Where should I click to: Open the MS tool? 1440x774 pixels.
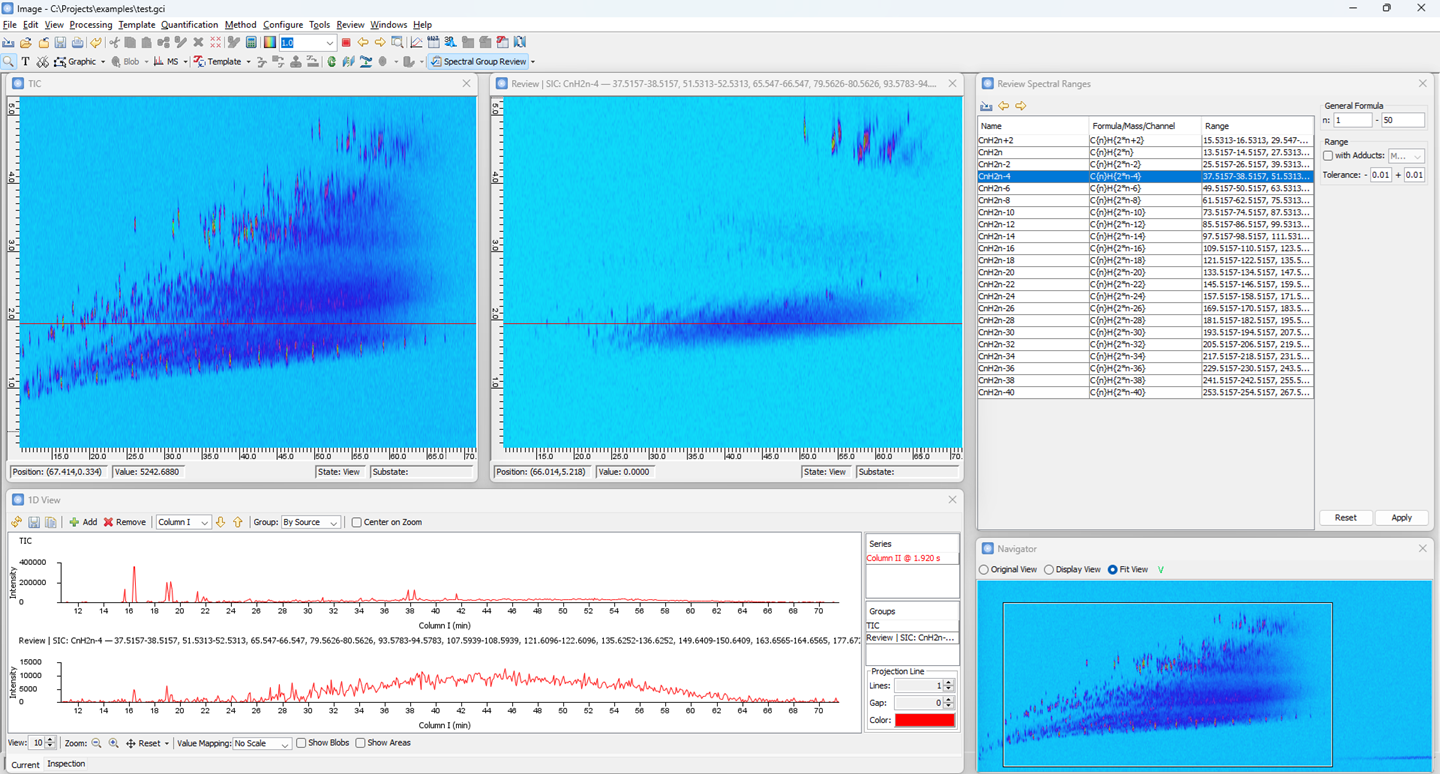click(168, 61)
